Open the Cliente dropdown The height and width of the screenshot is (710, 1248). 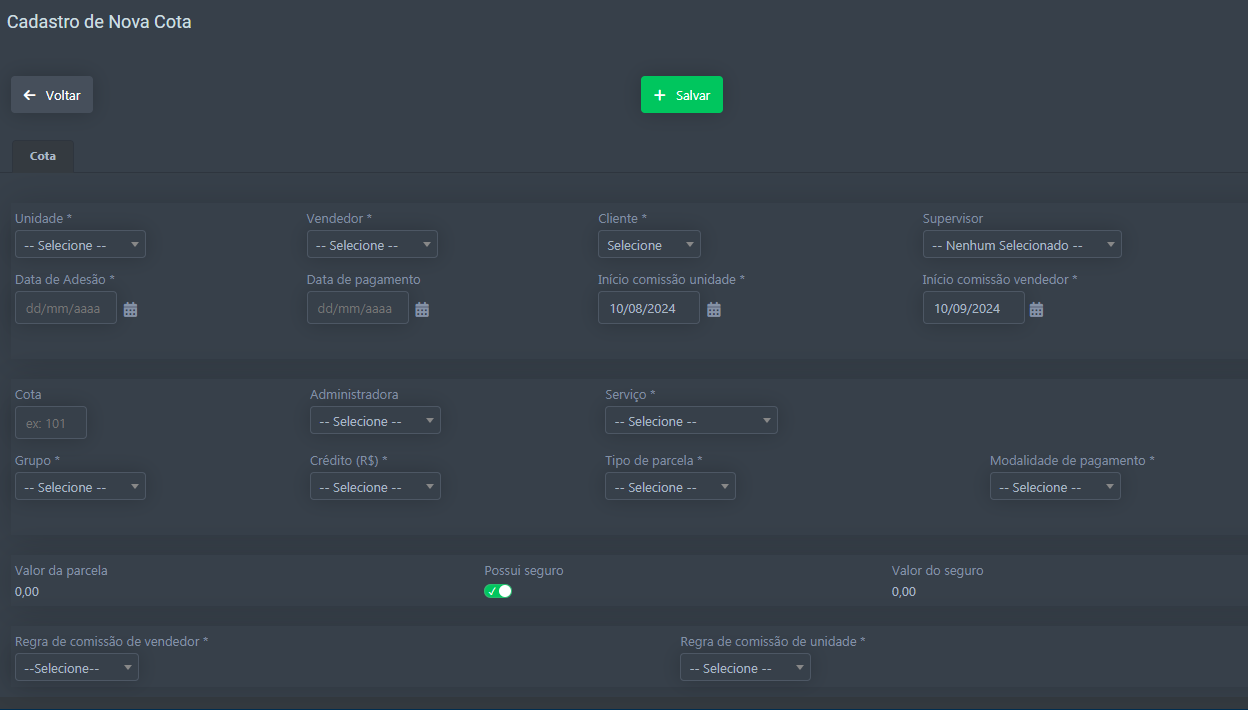(x=649, y=245)
